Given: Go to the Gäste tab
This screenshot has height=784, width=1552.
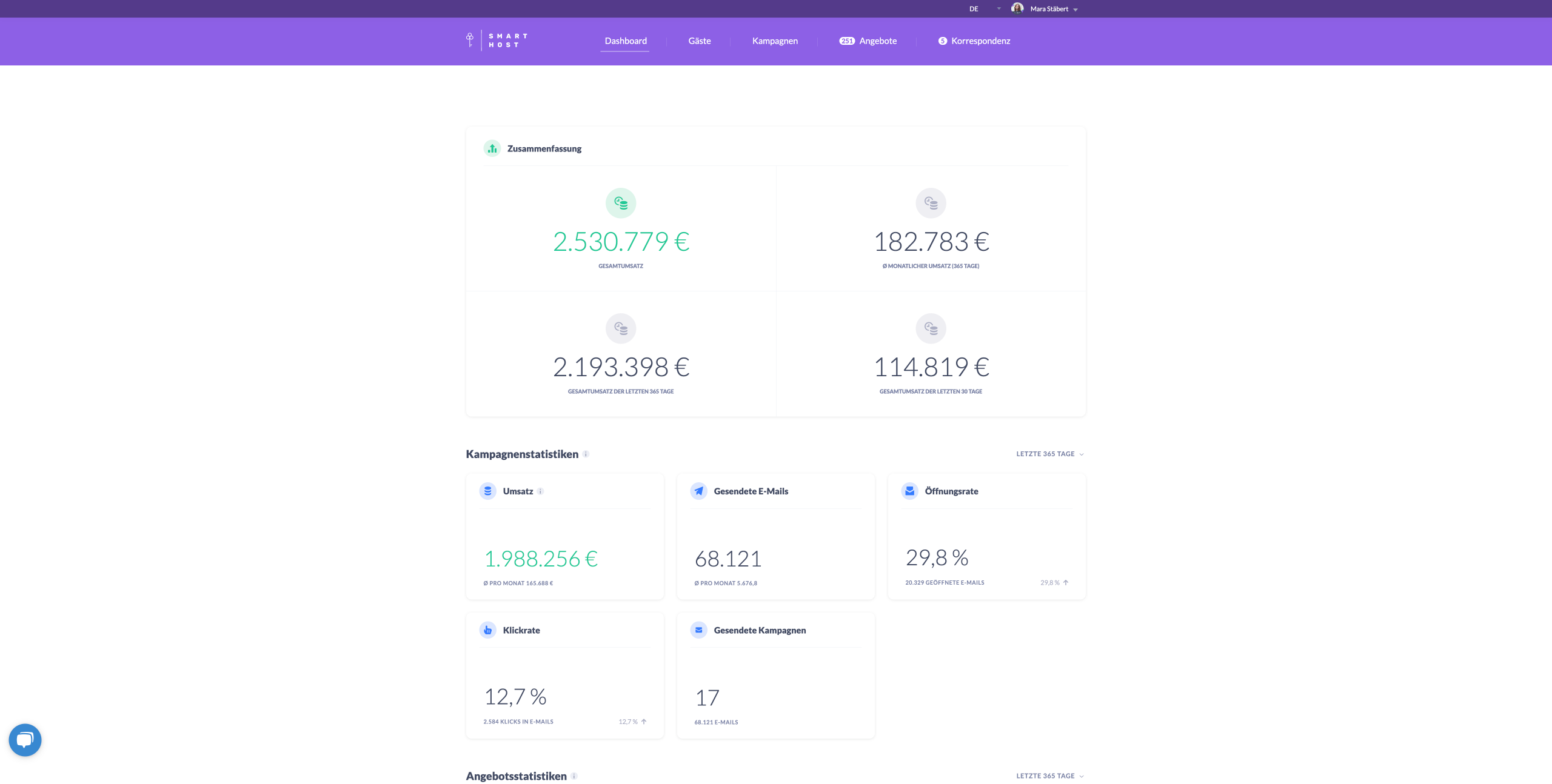Looking at the screenshot, I should pyautogui.click(x=699, y=41).
